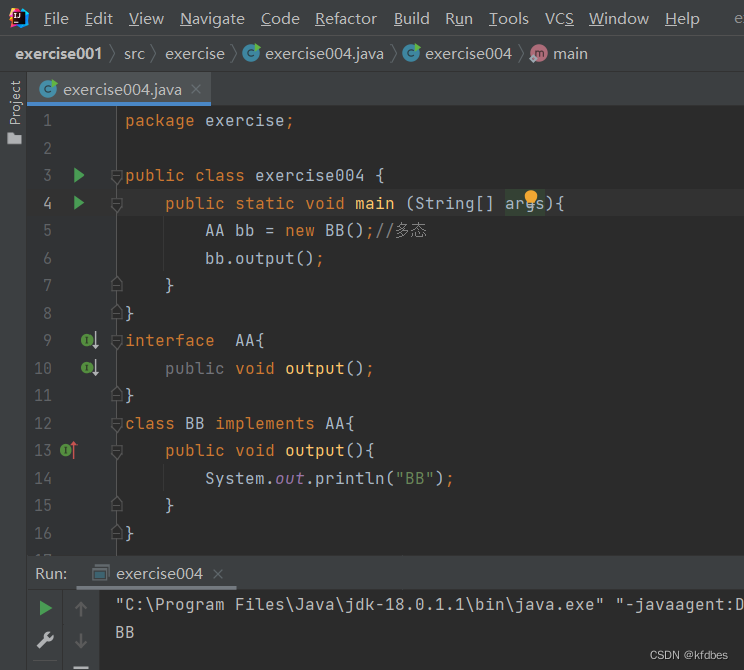The width and height of the screenshot is (744, 670).
Task: Close the exercise004.java editor tab
Action: point(196,89)
